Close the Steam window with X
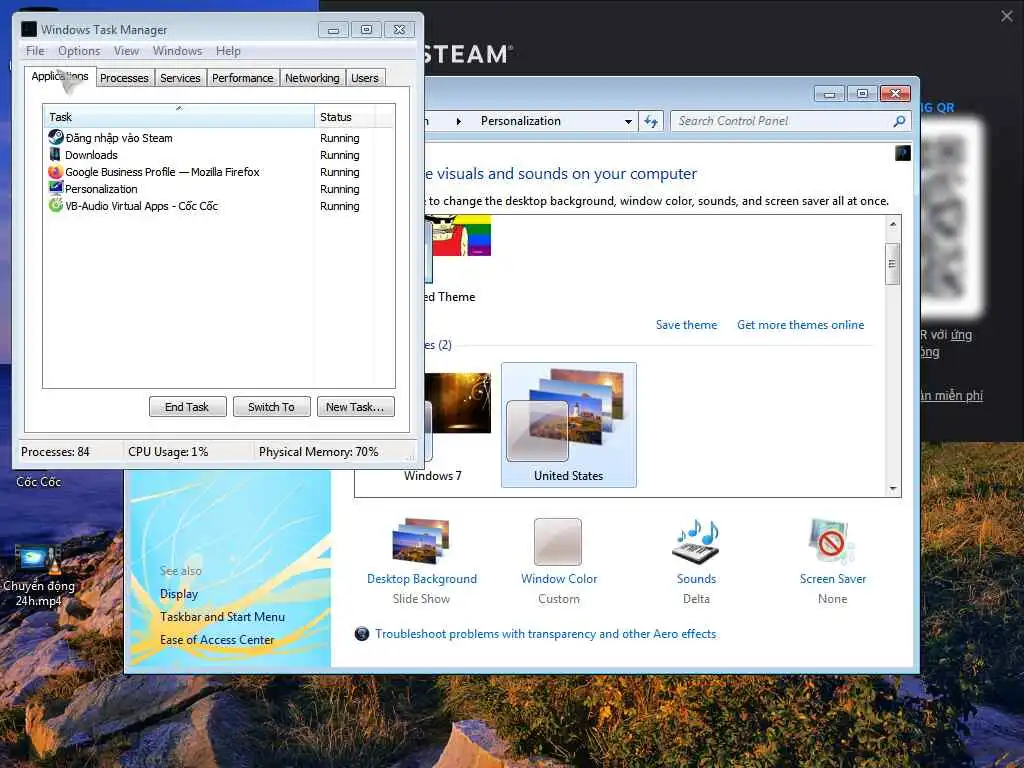 click(1006, 16)
